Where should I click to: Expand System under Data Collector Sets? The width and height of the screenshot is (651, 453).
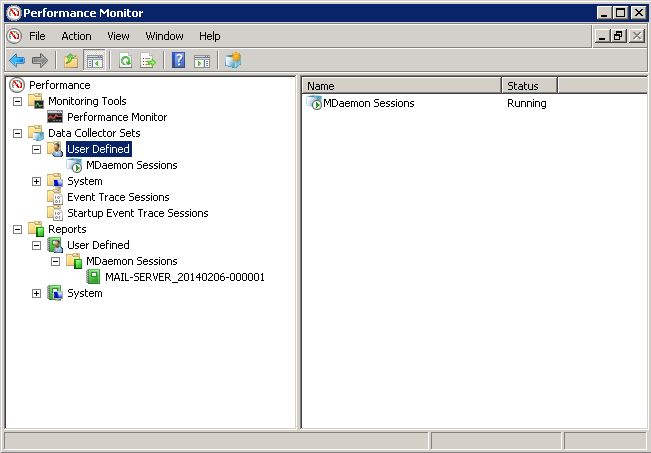[x=37, y=181]
